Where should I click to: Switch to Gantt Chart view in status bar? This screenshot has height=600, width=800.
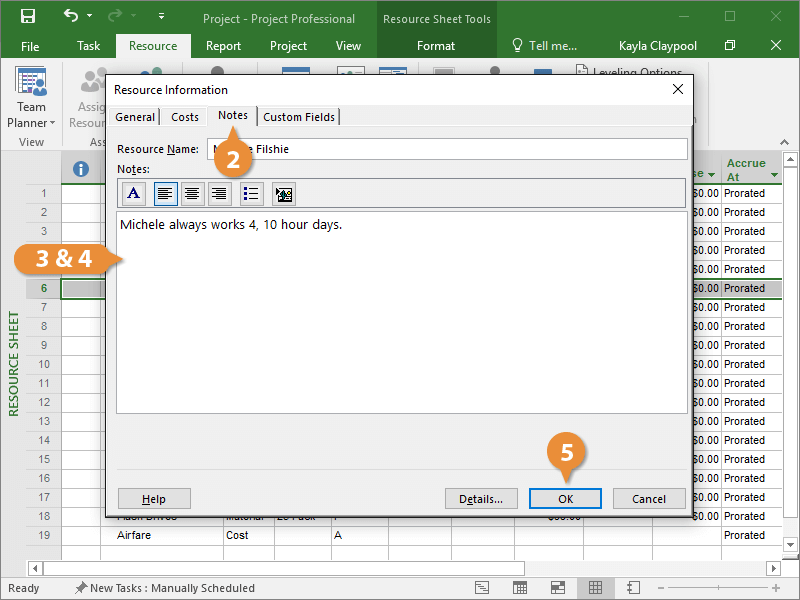[482, 588]
